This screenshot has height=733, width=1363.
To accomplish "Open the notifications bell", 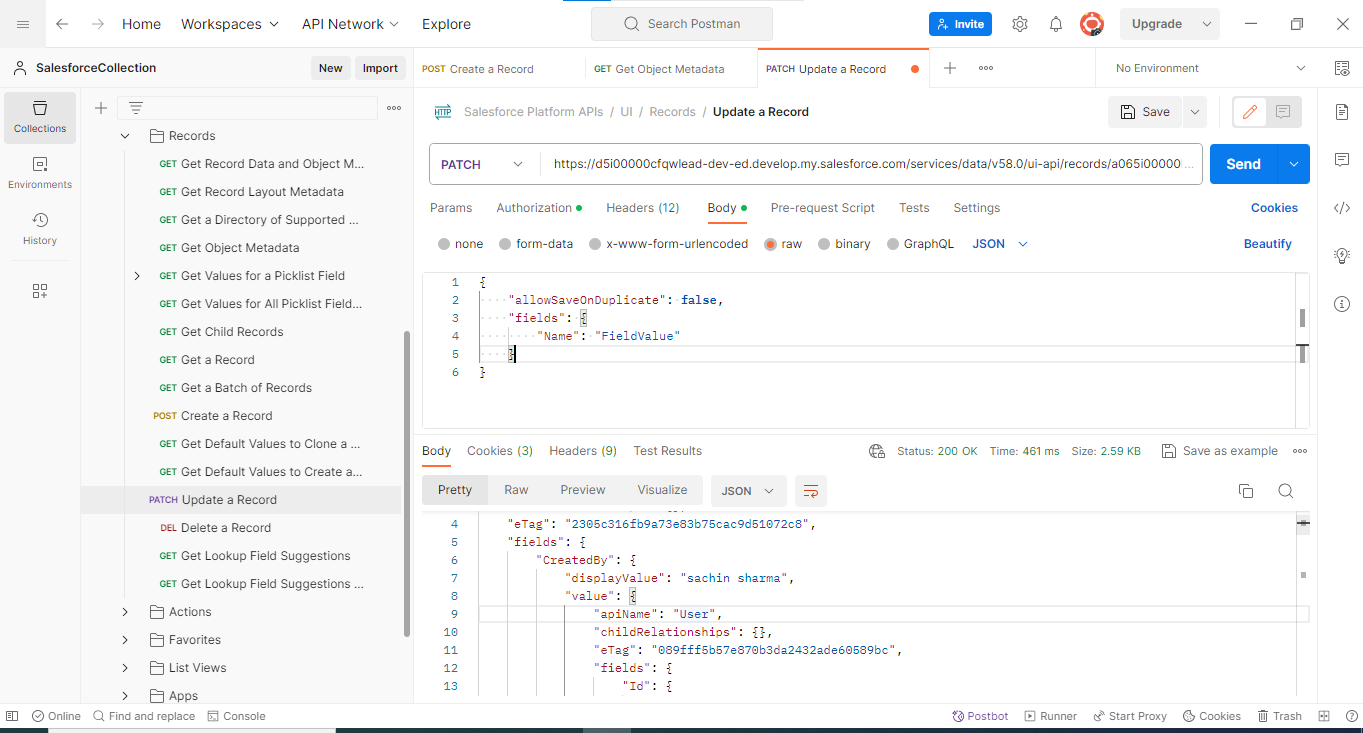I will pos(1056,24).
